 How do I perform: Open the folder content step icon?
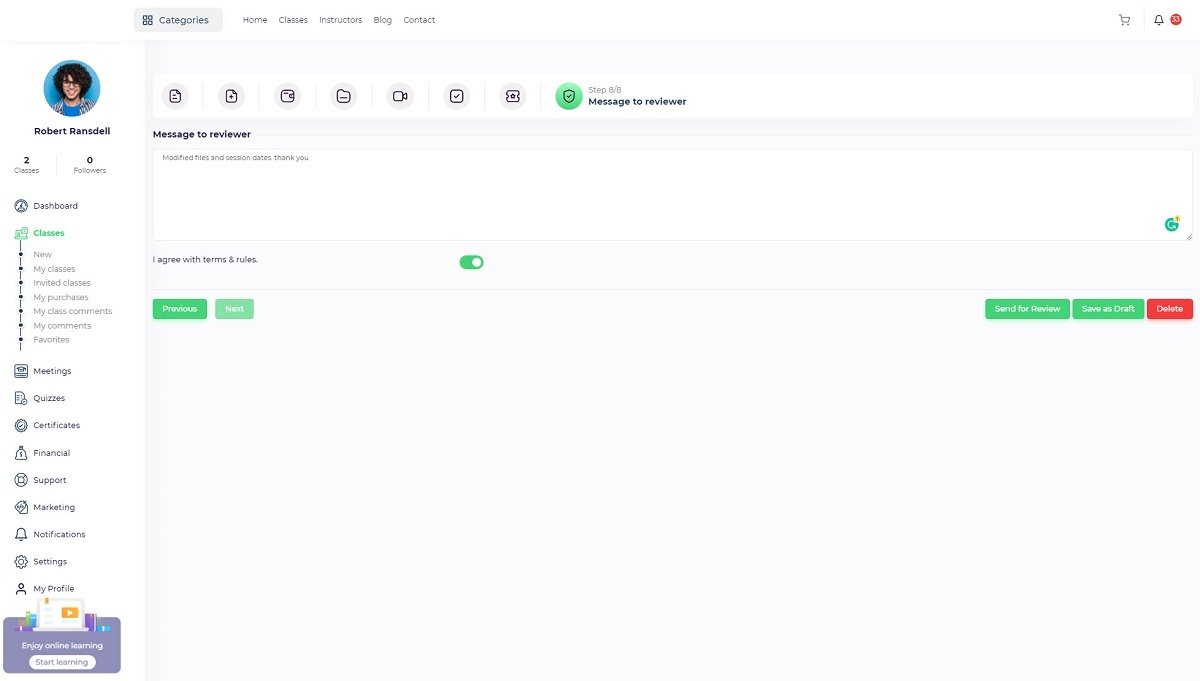tap(343, 96)
